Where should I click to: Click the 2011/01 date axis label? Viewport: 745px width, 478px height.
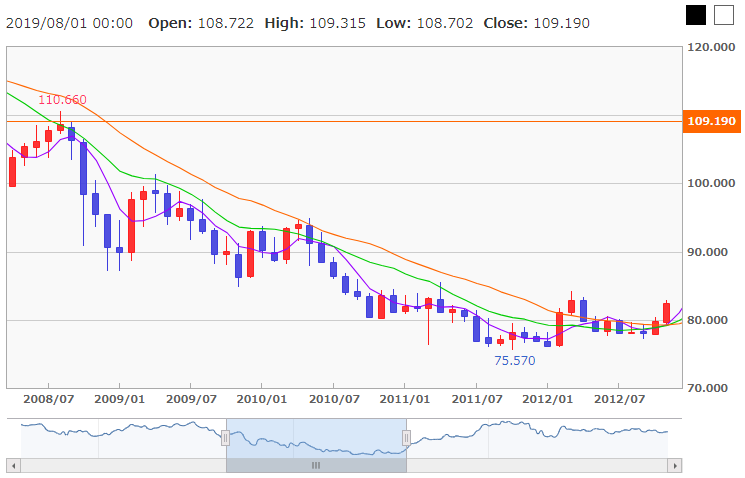pyautogui.click(x=404, y=399)
